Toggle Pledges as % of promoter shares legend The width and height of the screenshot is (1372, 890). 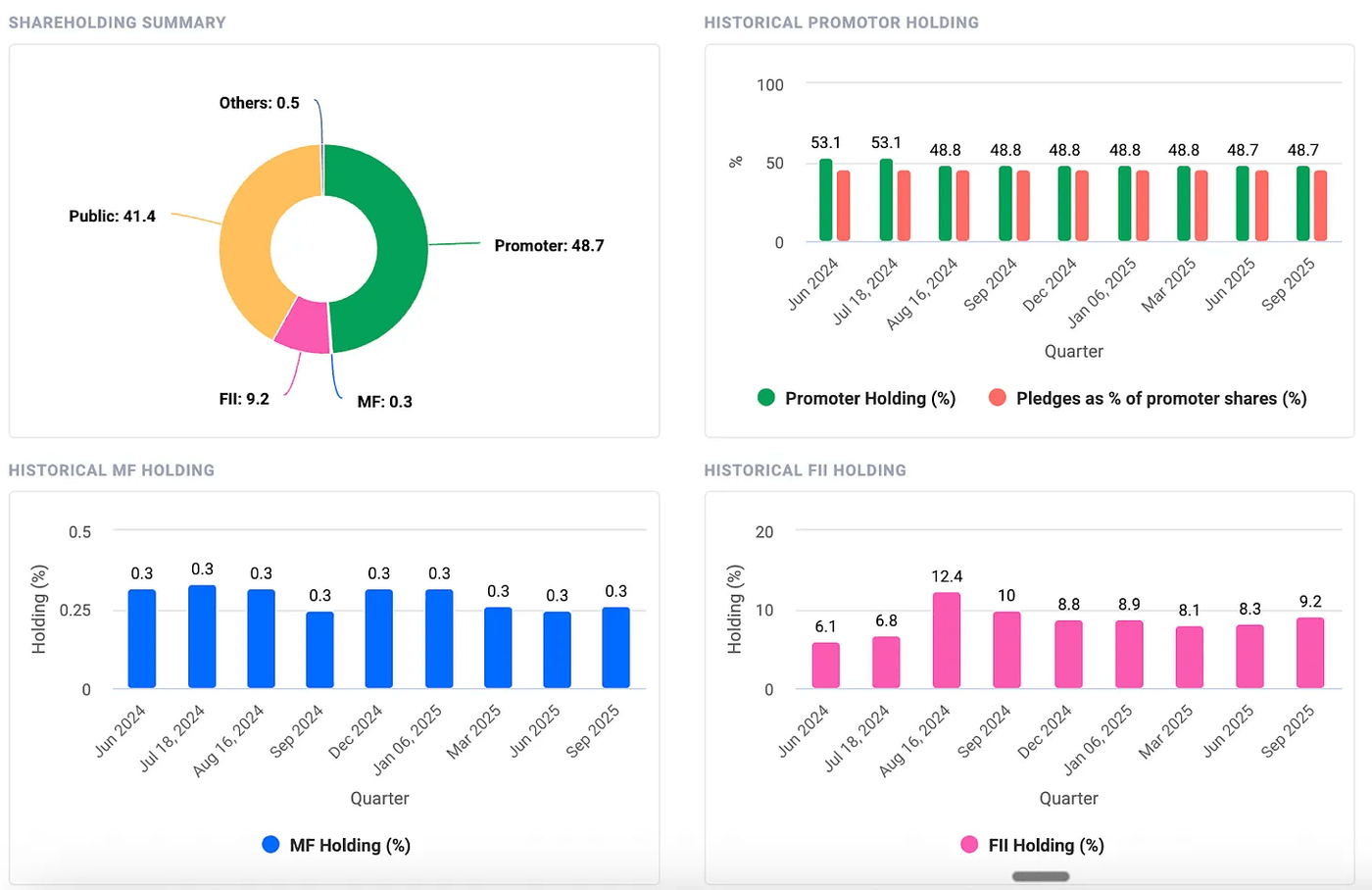tap(997, 397)
